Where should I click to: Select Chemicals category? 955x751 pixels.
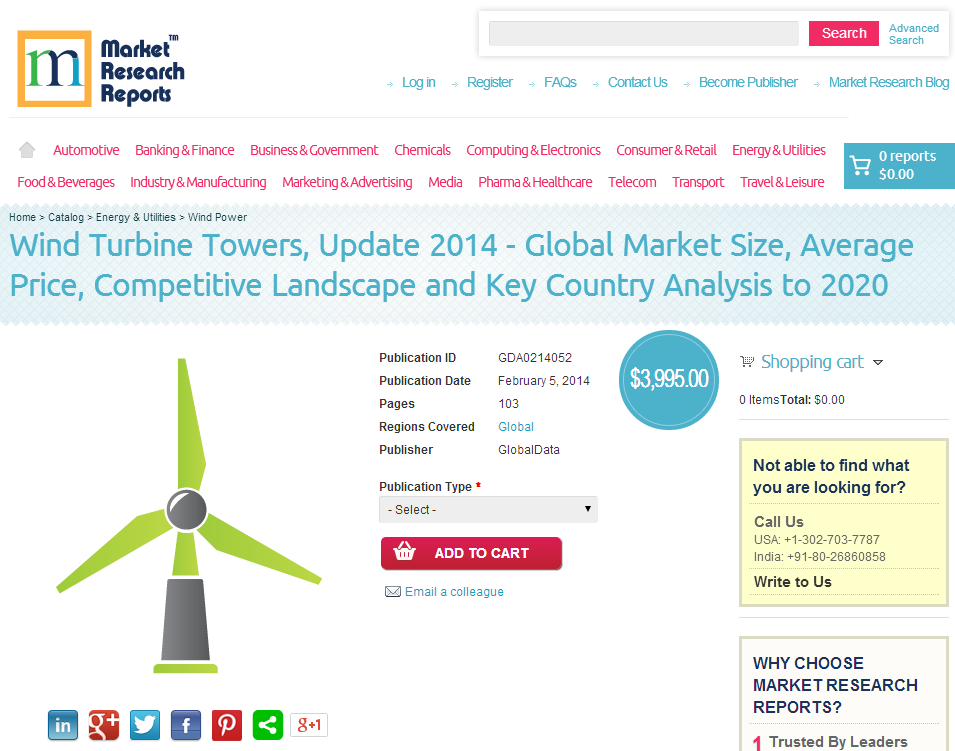422,150
